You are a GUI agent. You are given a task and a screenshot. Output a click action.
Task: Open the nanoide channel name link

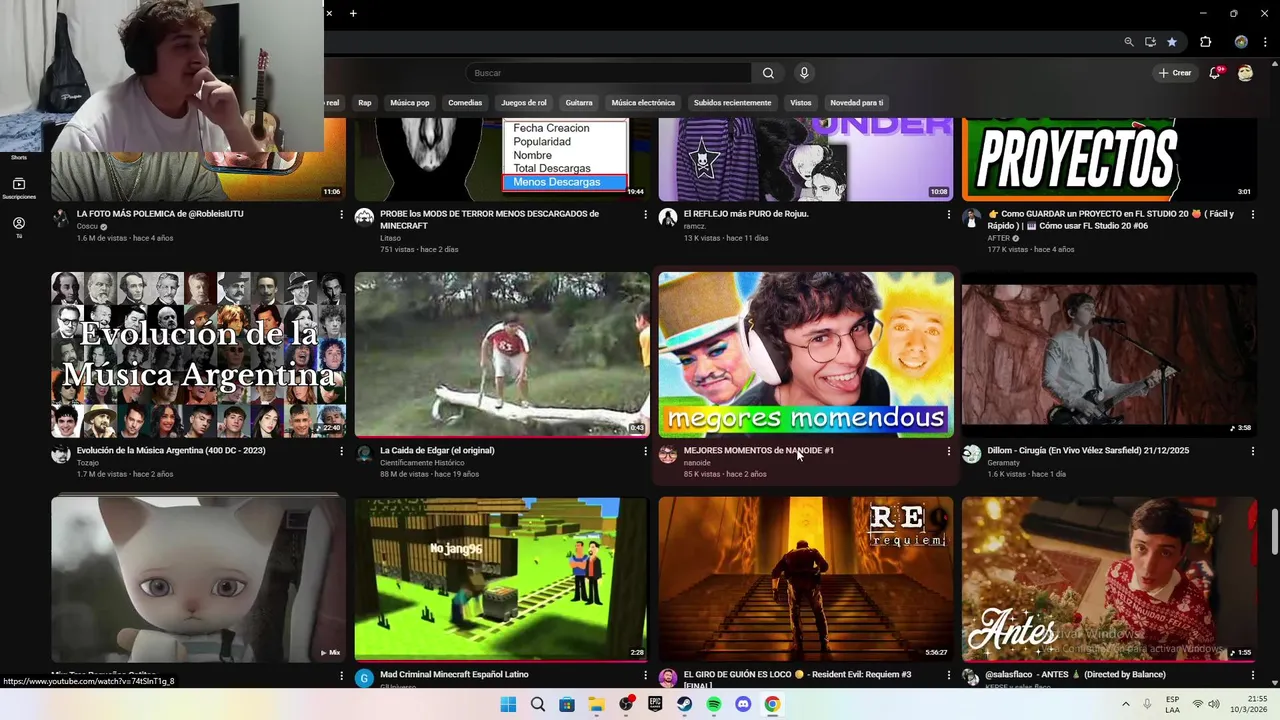pyautogui.click(x=697, y=463)
